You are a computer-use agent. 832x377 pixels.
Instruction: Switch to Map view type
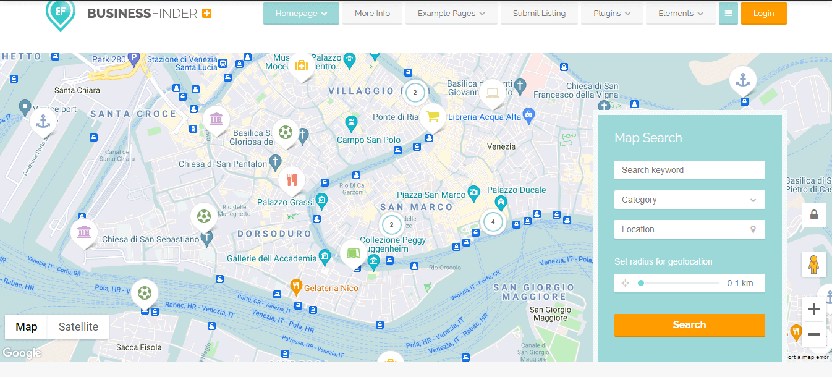[x=27, y=327]
